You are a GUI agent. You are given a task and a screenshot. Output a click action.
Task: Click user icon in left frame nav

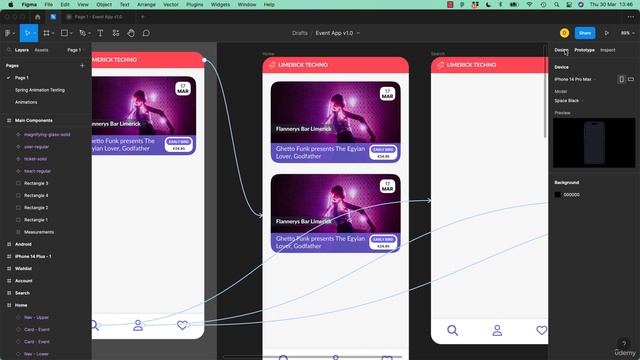click(138, 325)
